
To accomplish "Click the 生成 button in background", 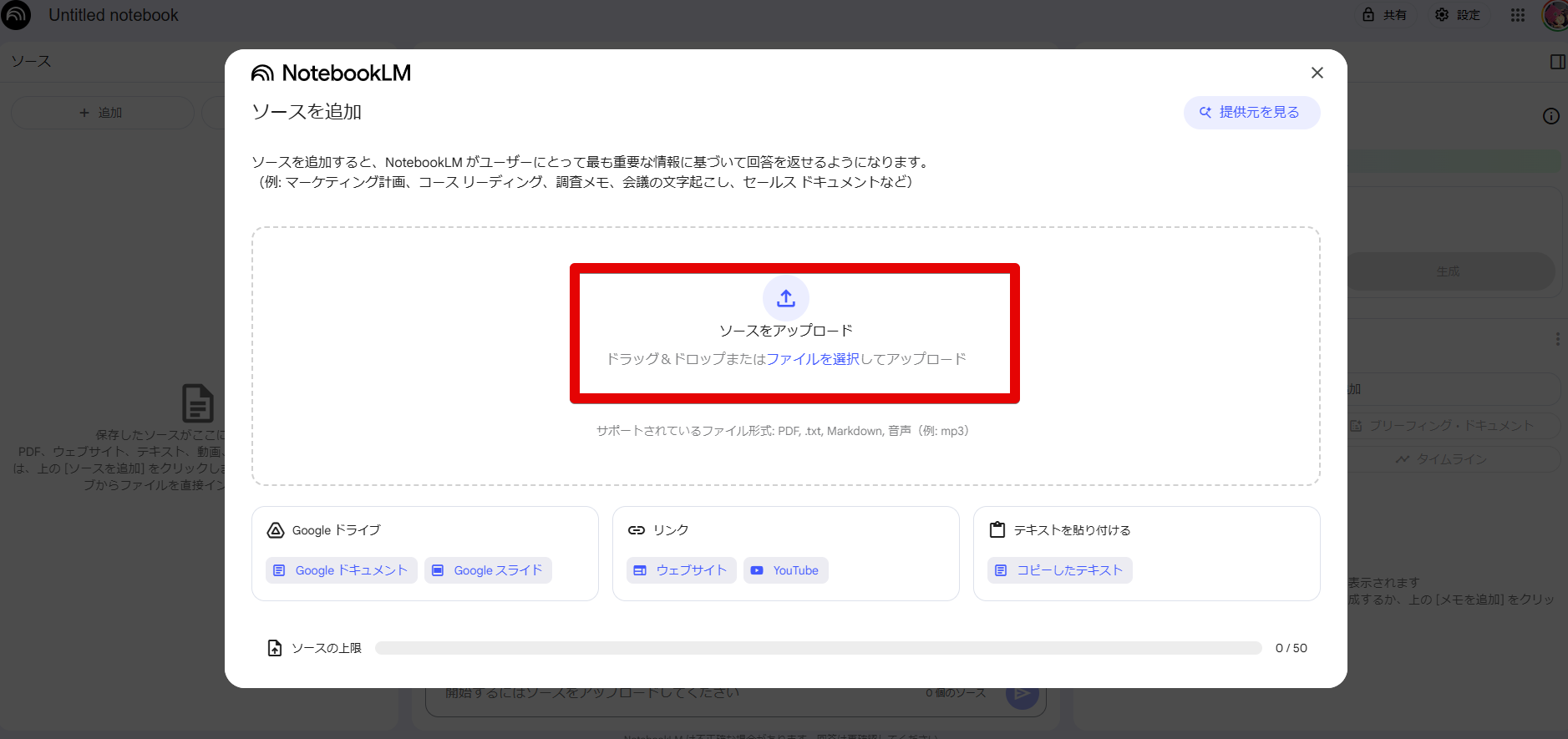I will pyautogui.click(x=1450, y=271).
